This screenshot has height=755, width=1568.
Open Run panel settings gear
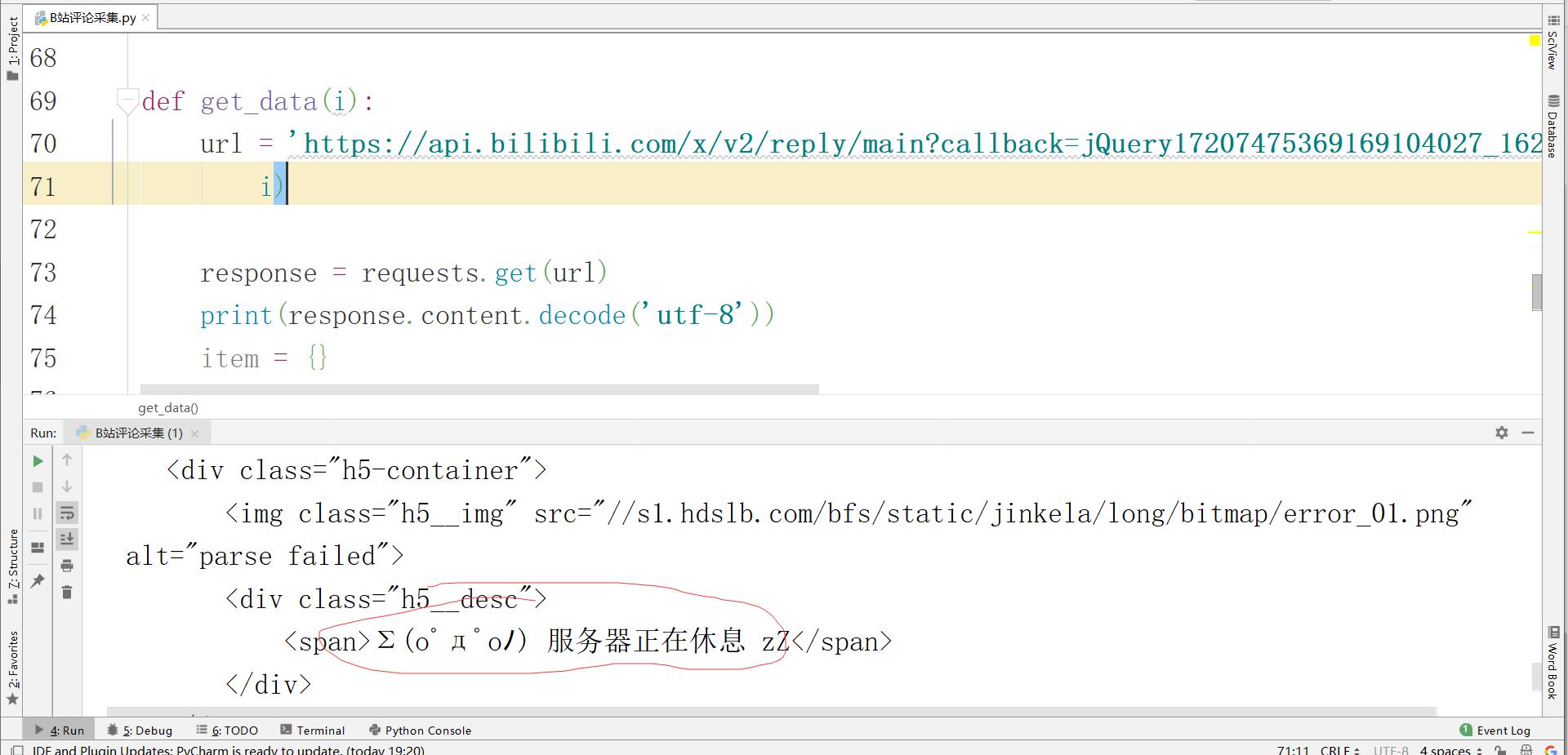tap(1502, 433)
